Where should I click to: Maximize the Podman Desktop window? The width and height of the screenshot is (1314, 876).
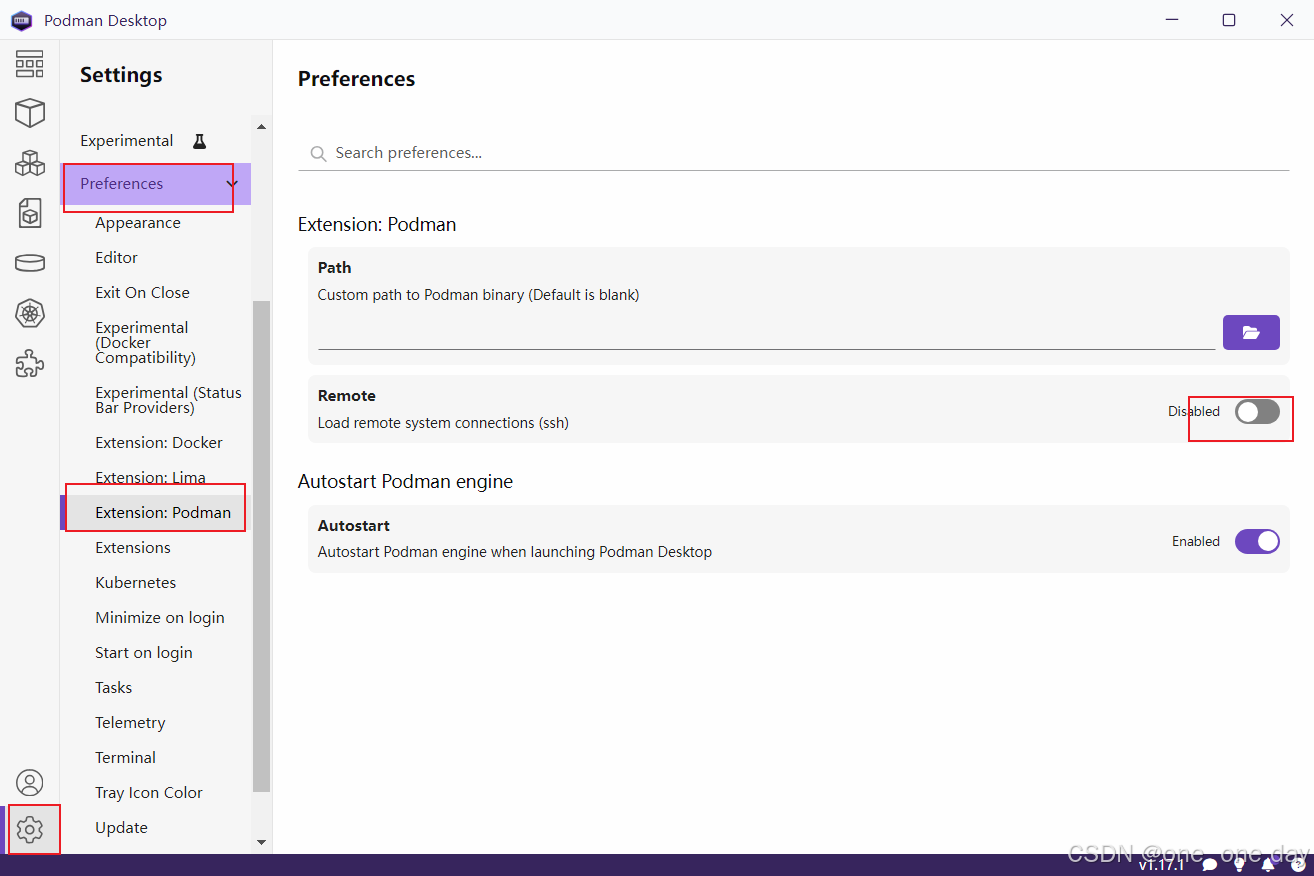(x=1229, y=20)
